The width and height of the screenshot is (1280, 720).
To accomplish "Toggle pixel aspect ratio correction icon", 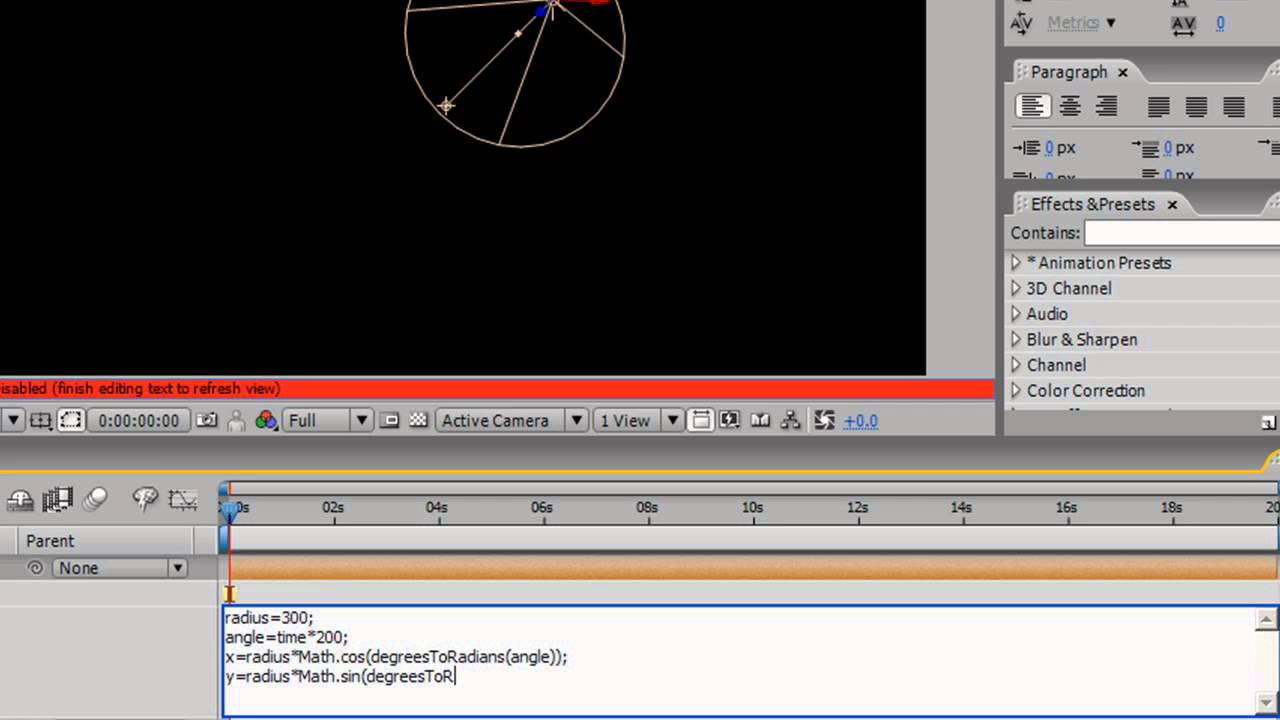I will click(701, 421).
